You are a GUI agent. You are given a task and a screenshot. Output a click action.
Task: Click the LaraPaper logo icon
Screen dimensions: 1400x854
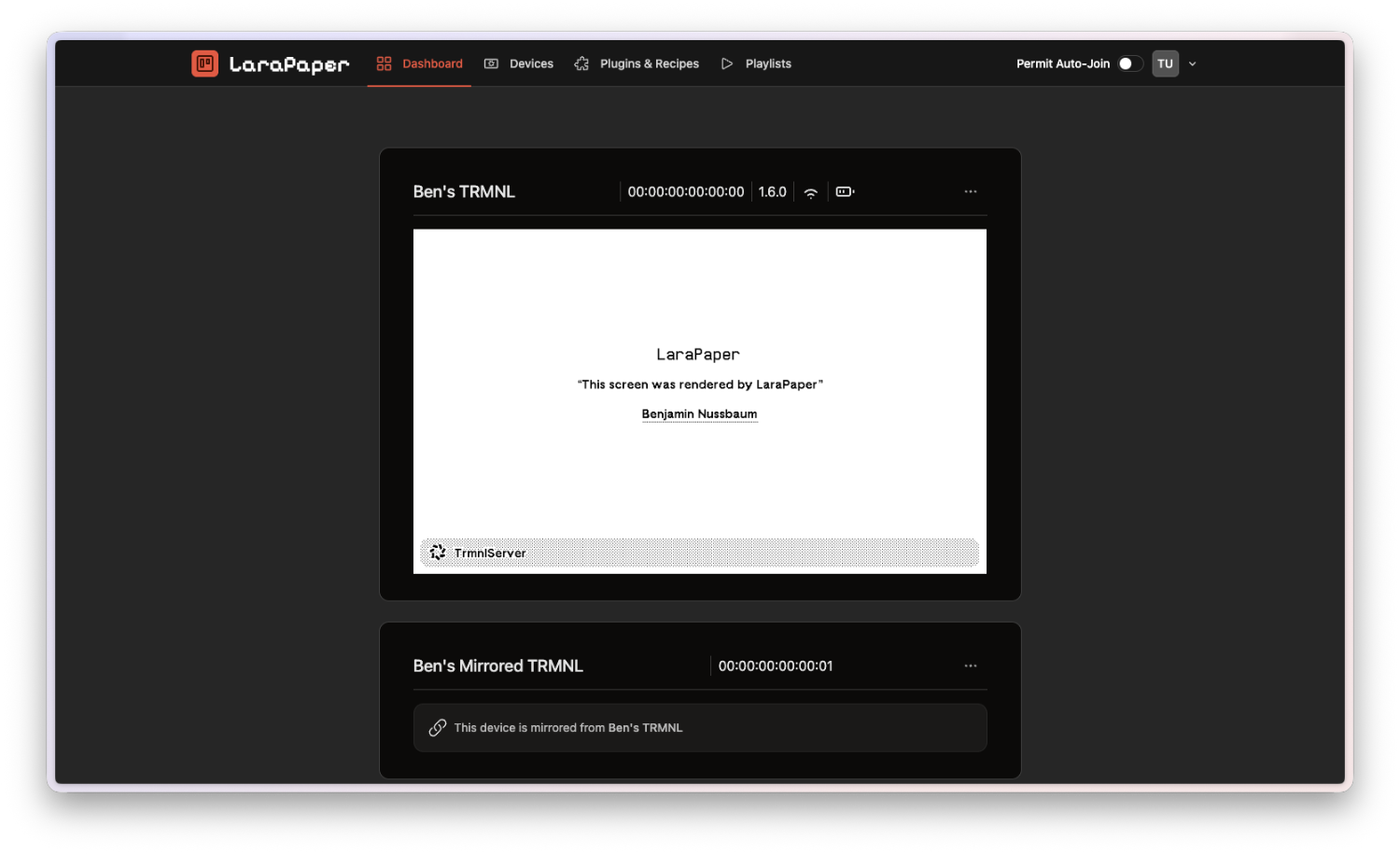[x=204, y=63]
